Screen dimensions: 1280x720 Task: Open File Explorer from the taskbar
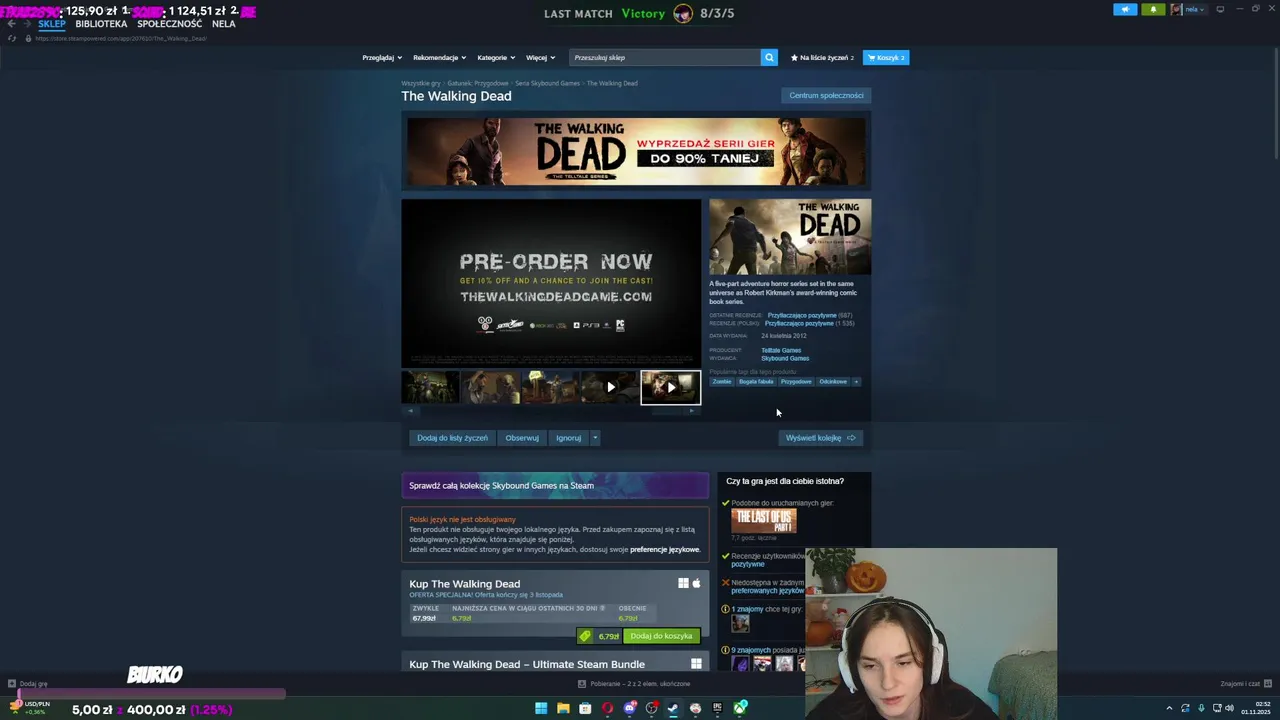(563, 708)
